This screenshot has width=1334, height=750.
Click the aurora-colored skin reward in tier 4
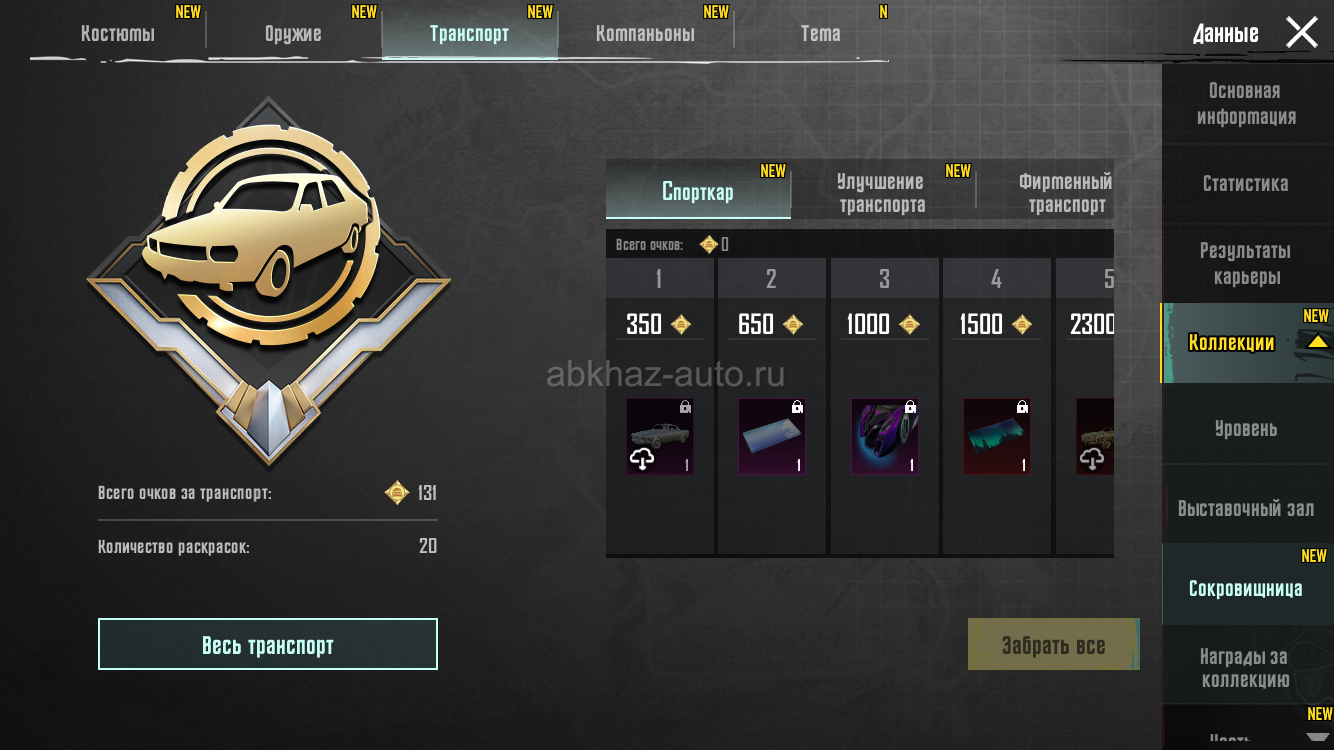pyautogui.click(x=997, y=436)
